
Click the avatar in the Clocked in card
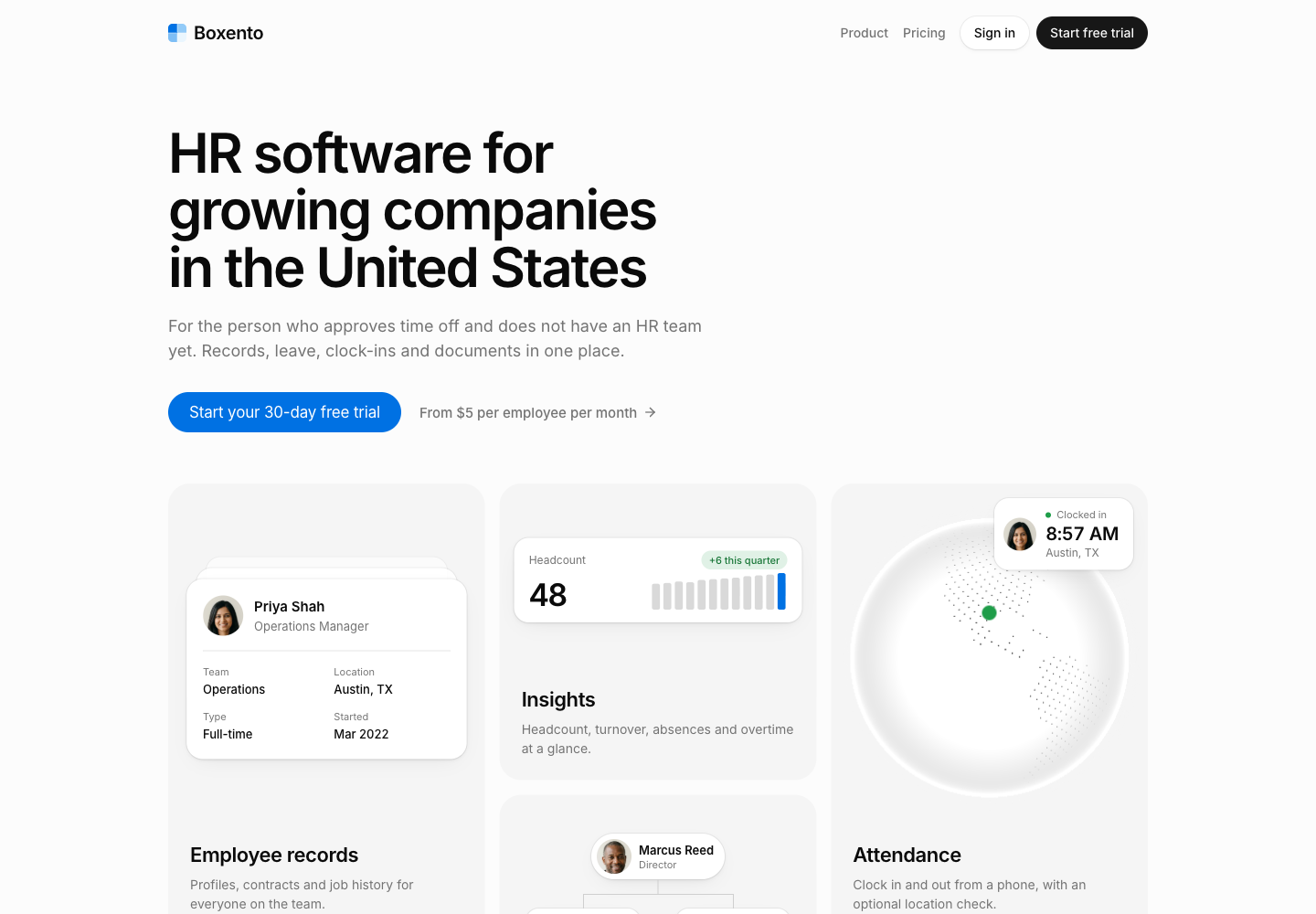[1020, 534]
